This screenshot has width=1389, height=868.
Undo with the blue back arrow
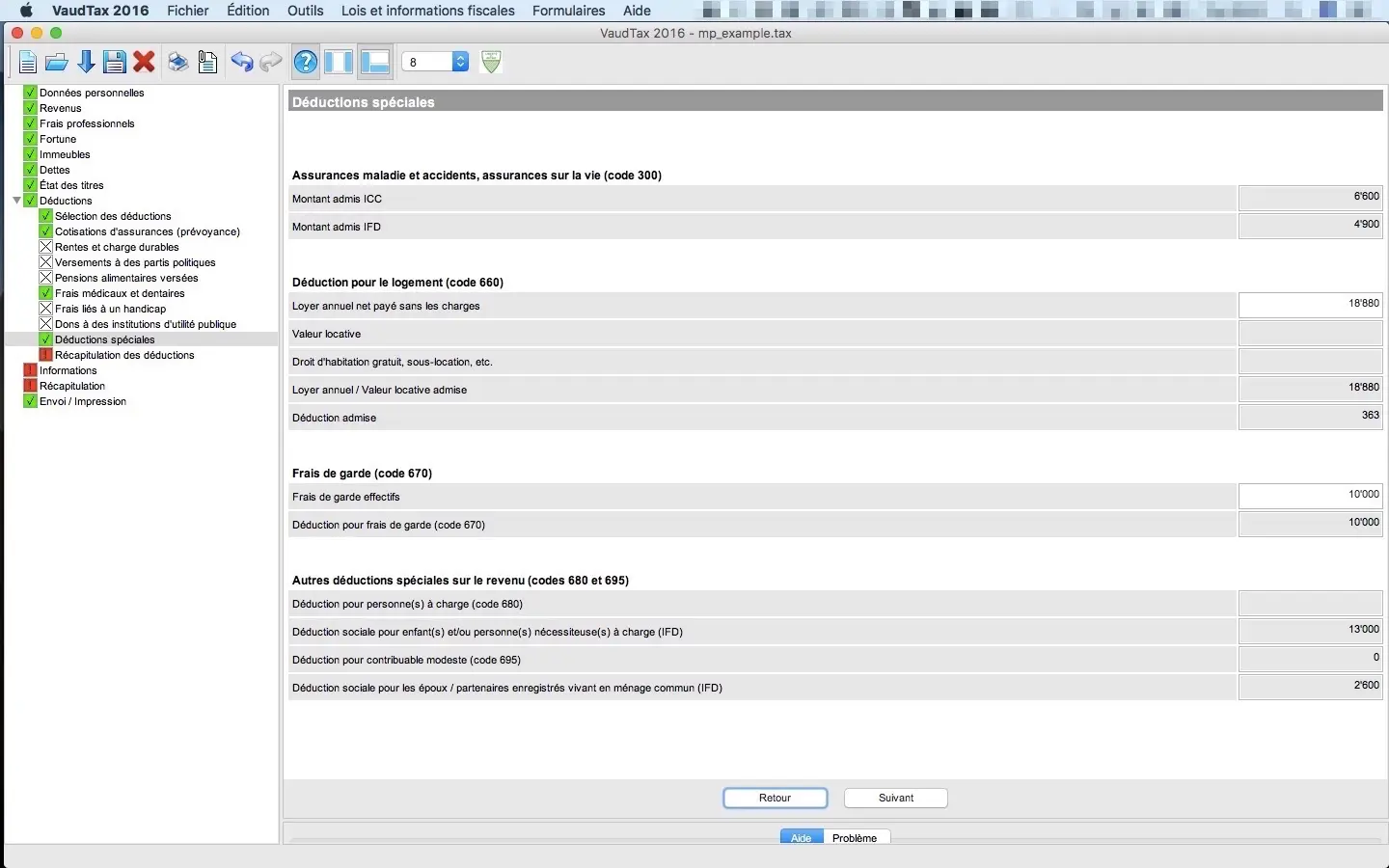pyautogui.click(x=242, y=63)
